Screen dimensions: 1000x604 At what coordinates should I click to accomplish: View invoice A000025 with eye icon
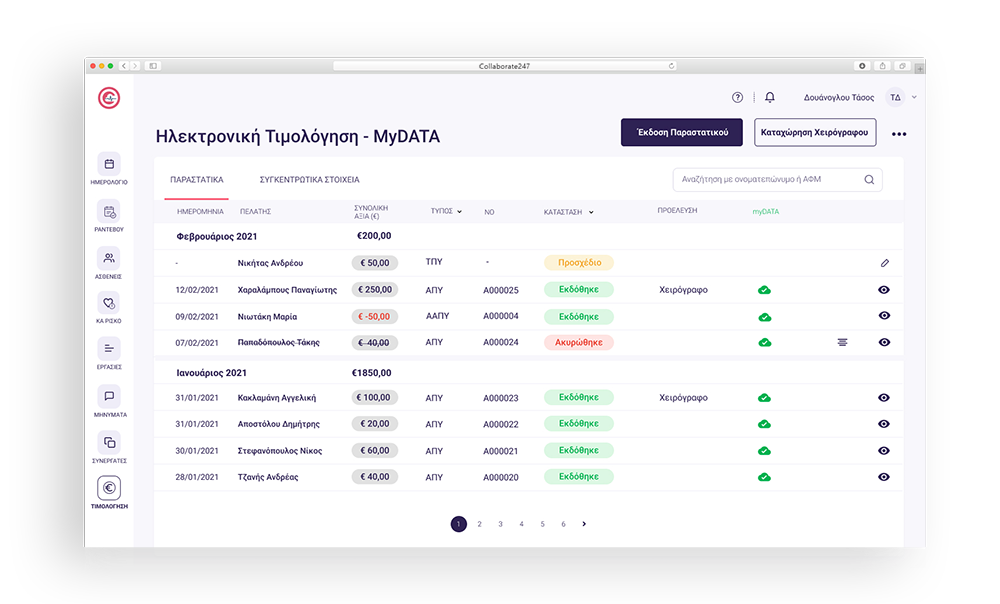[884, 290]
